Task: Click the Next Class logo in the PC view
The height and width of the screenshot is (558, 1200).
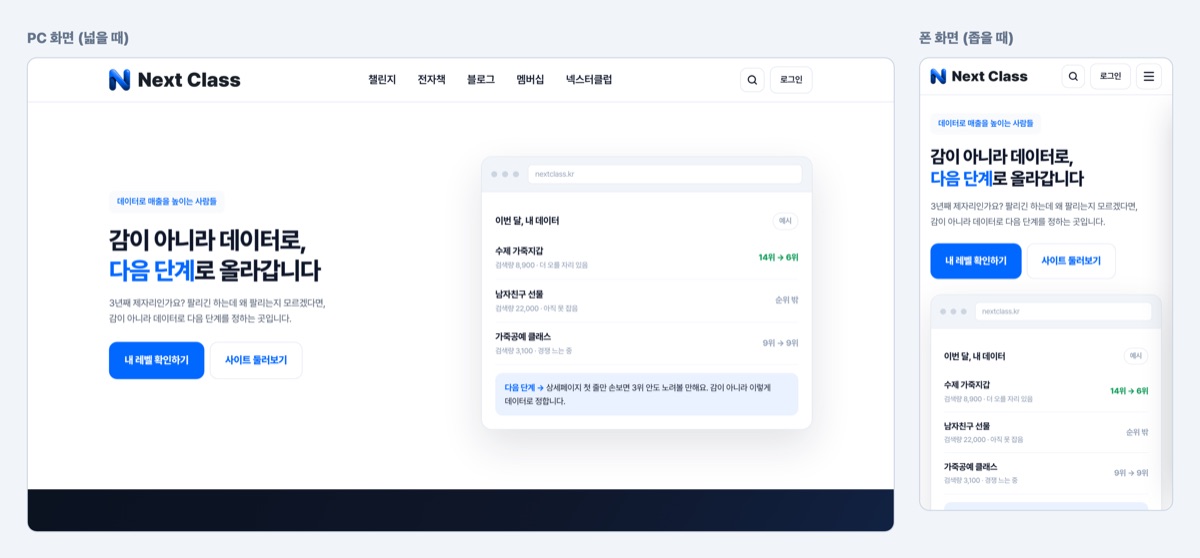Action: click(x=175, y=80)
